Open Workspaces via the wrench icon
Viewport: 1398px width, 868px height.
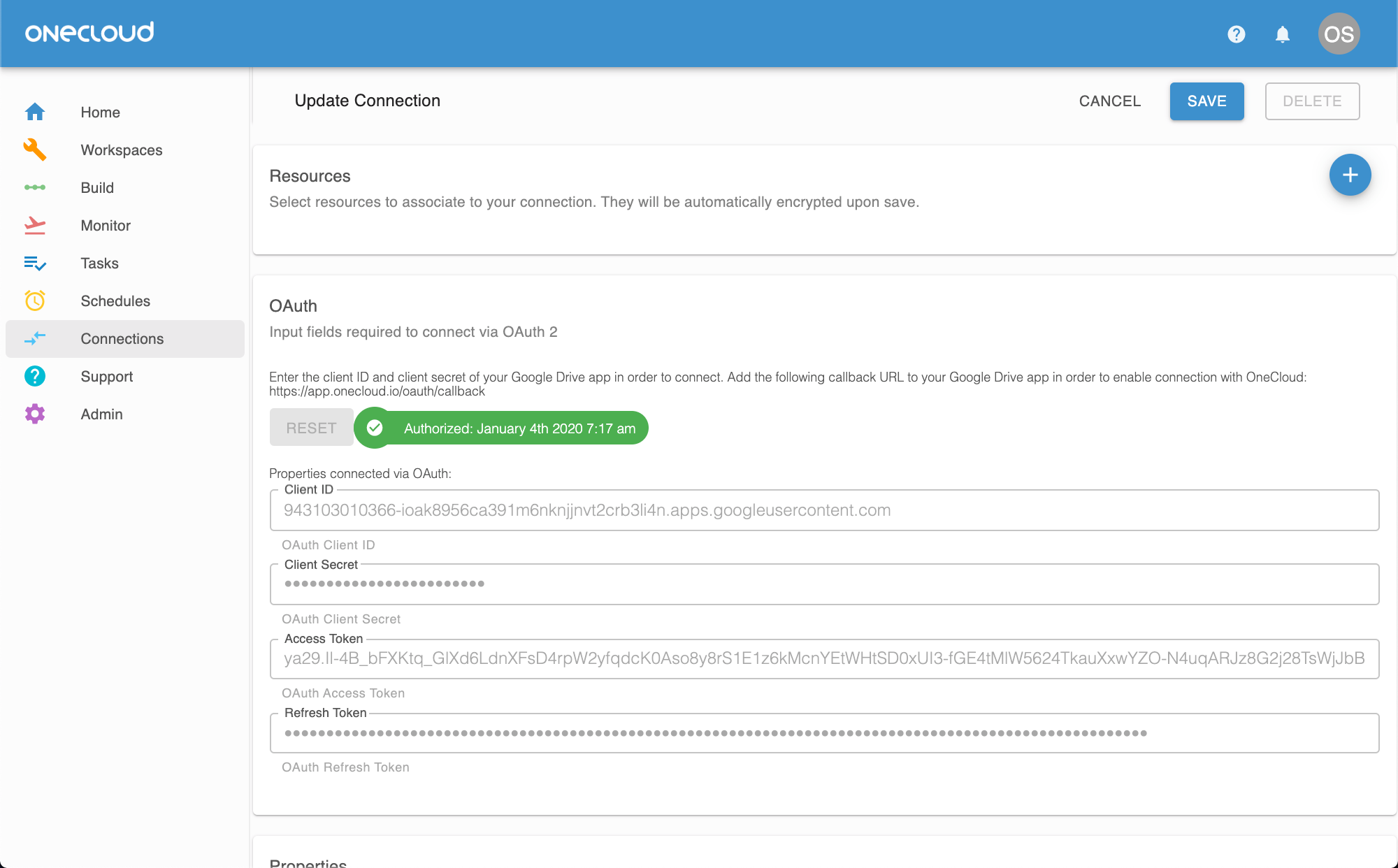pyautogui.click(x=35, y=150)
